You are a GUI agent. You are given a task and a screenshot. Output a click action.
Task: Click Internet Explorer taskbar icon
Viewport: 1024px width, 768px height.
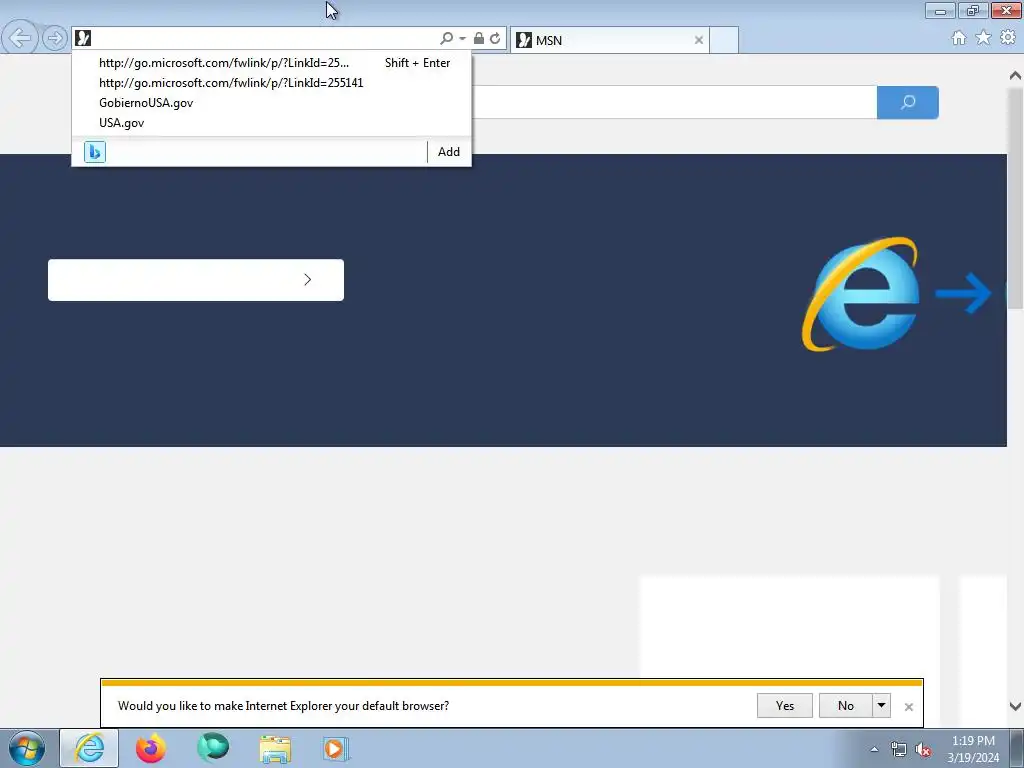(x=89, y=748)
